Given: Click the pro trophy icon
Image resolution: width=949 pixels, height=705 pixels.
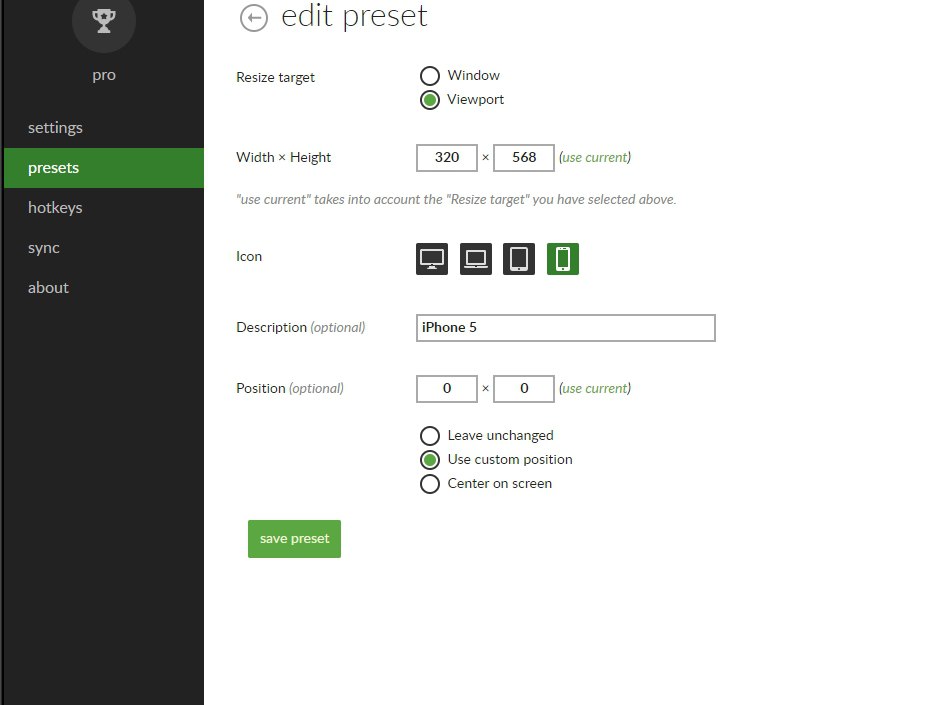Looking at the screenshot, I should pos(103,21).
